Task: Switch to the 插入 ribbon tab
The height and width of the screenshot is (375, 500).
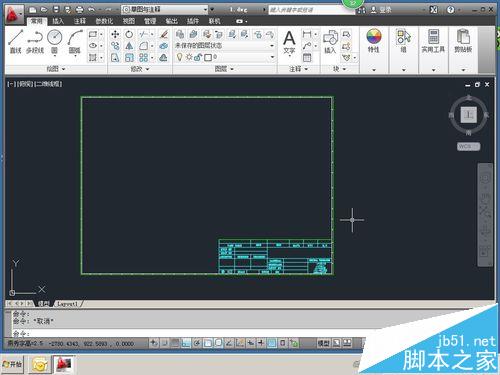Action: point(58,21)
